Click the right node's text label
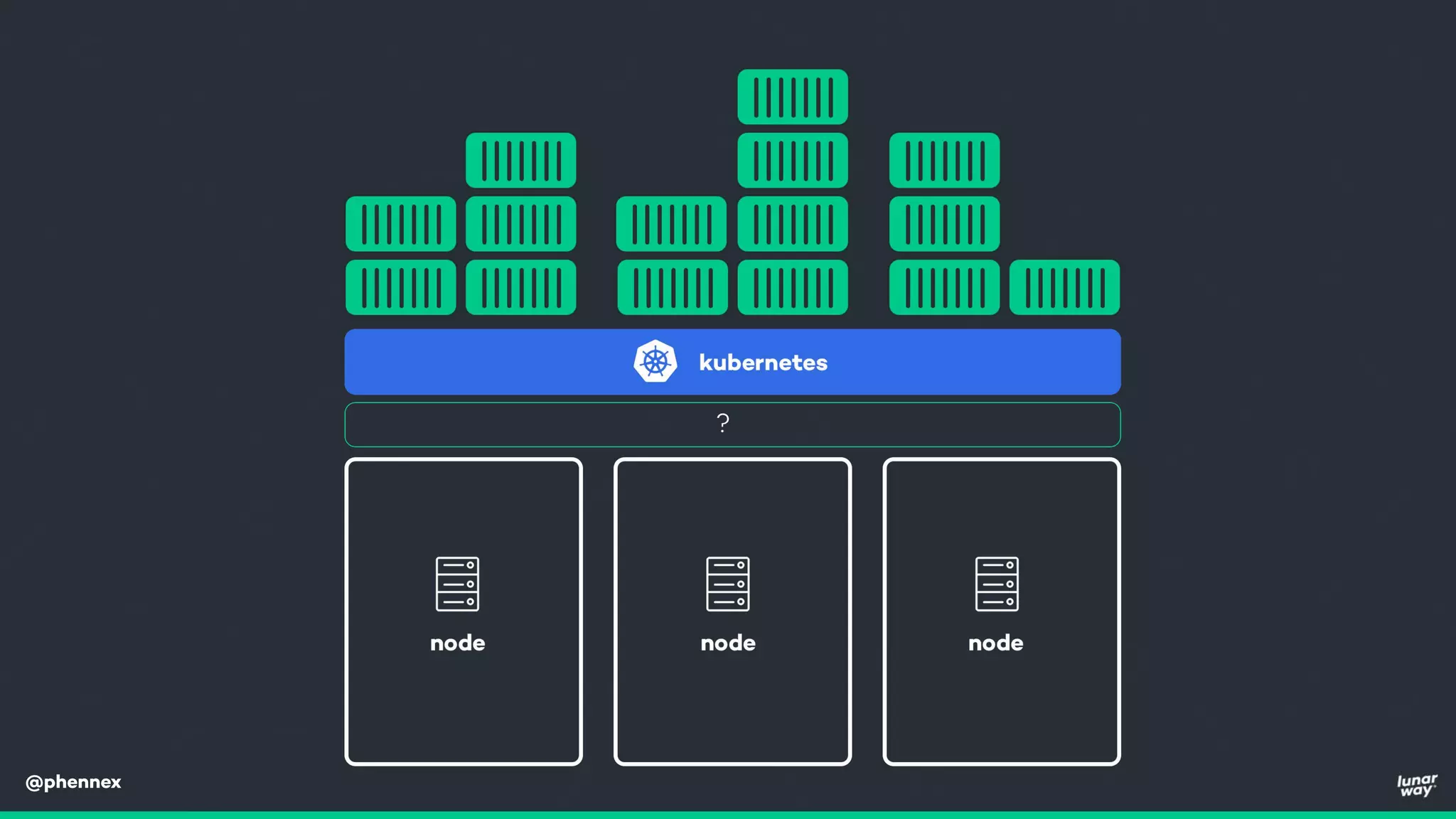 pyautogui.click(x=995, y=643)
